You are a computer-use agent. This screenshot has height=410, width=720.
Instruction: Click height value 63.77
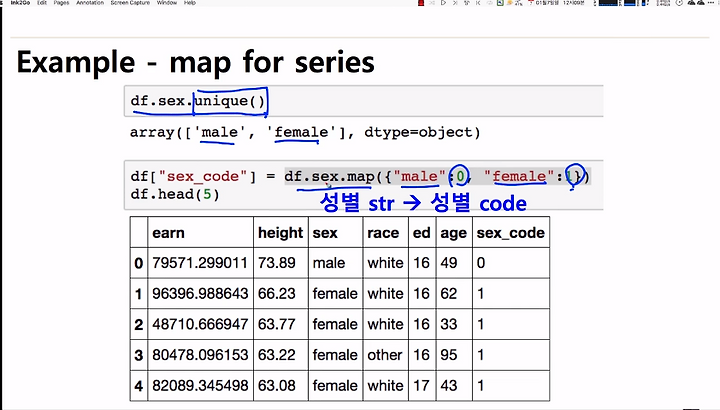[276, 324]
